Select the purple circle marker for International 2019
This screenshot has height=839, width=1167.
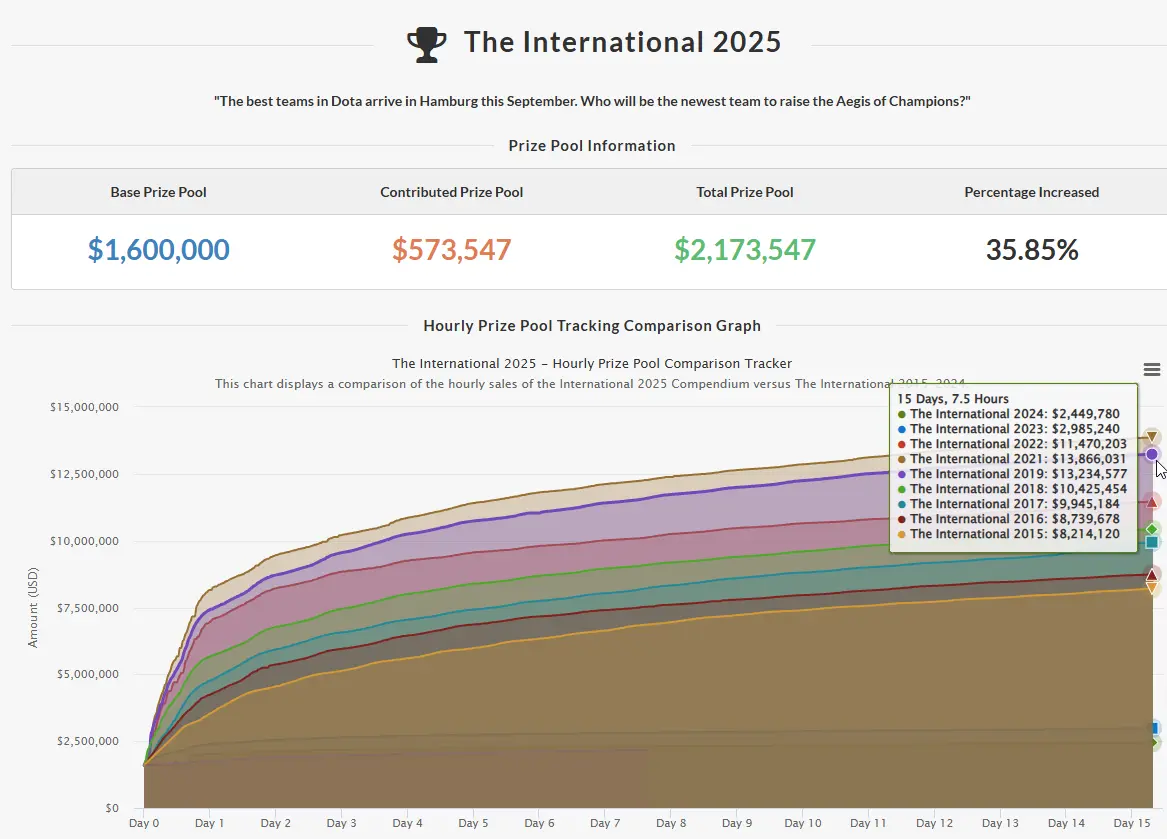(1152, 454)
